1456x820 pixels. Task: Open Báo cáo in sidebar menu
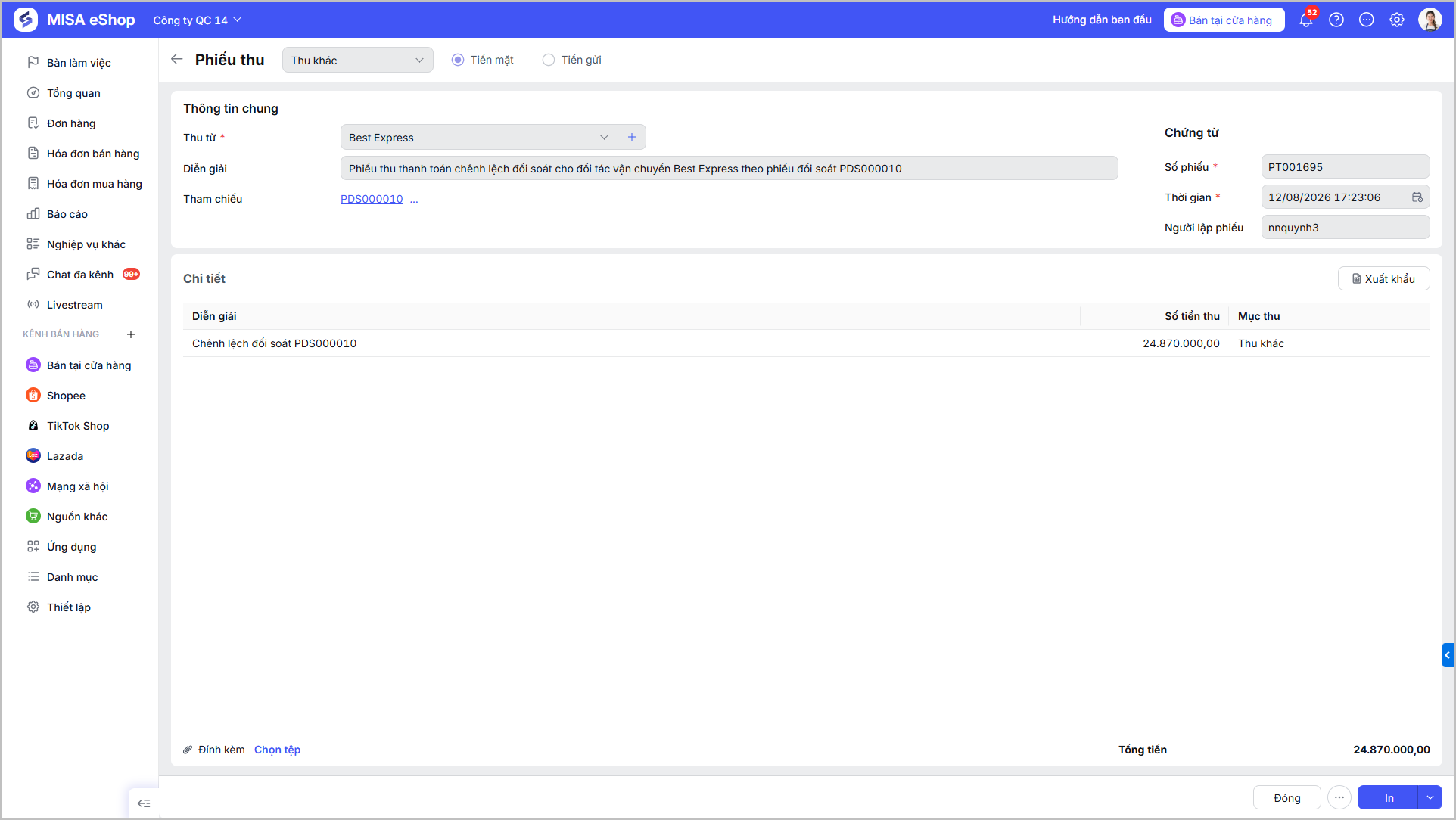click(x=67, y=214)
